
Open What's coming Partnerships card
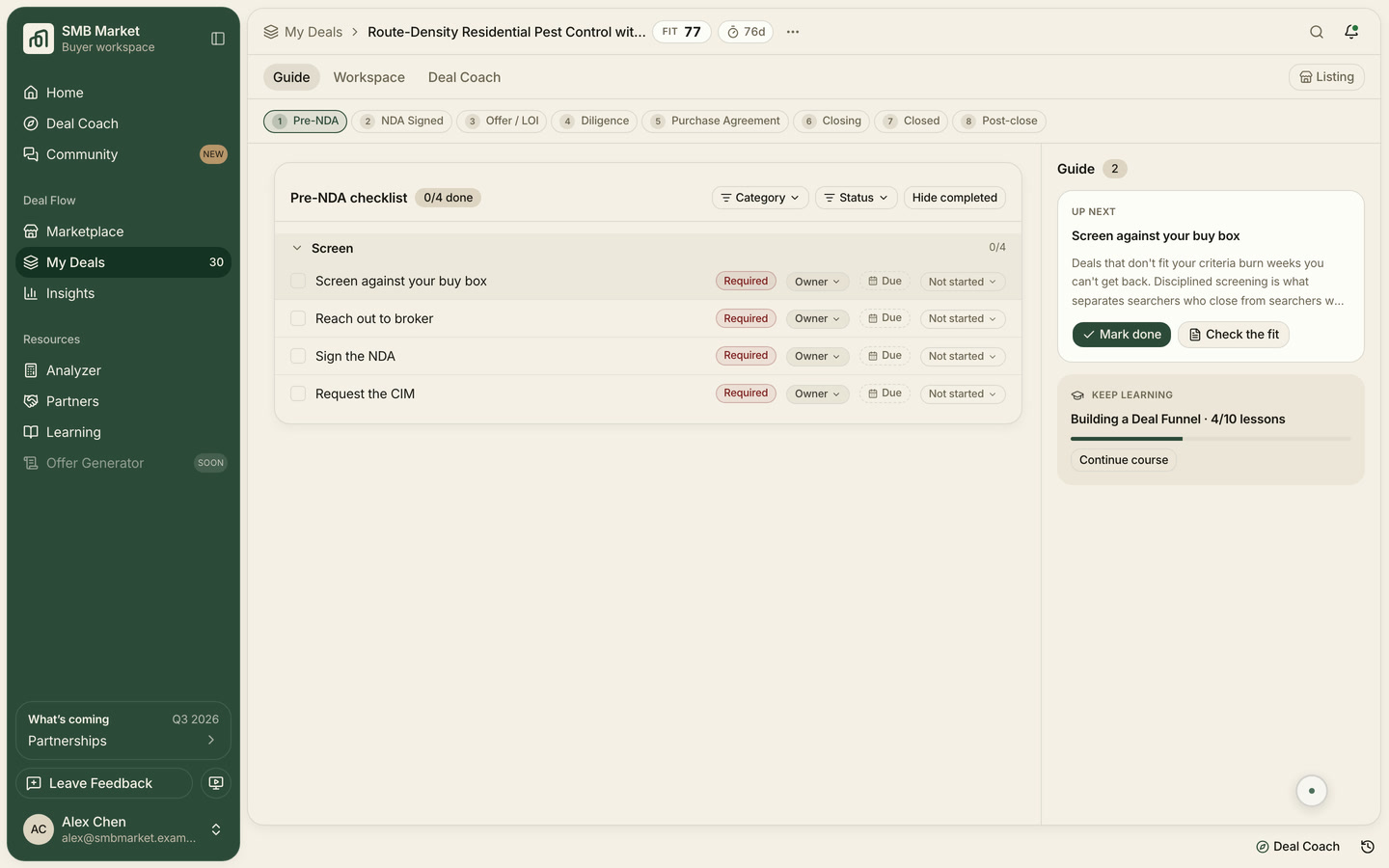(x=123, y=730)
